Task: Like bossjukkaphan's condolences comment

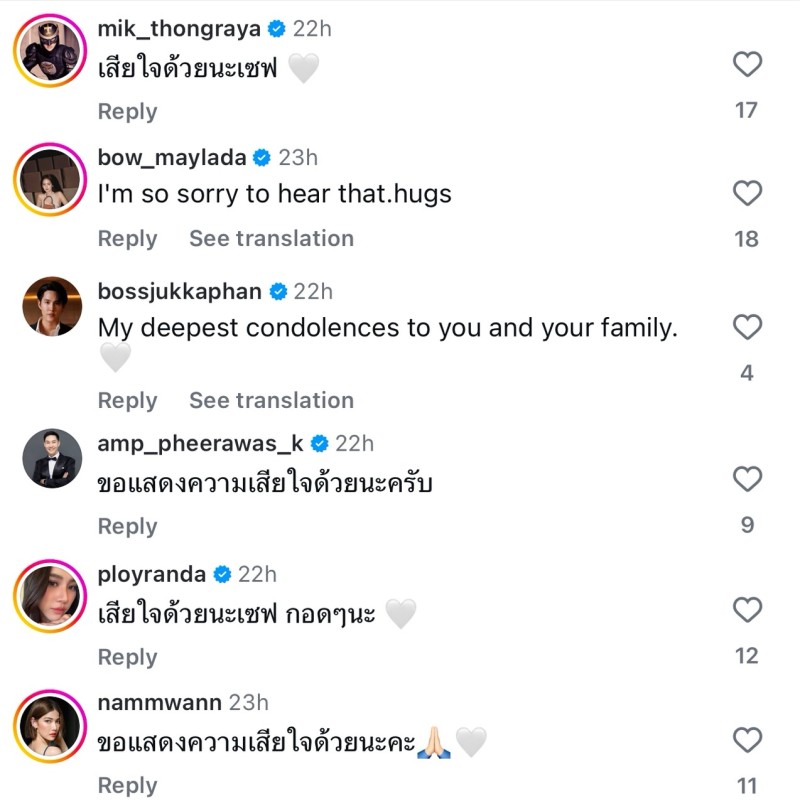Action: tap(747, 328)
